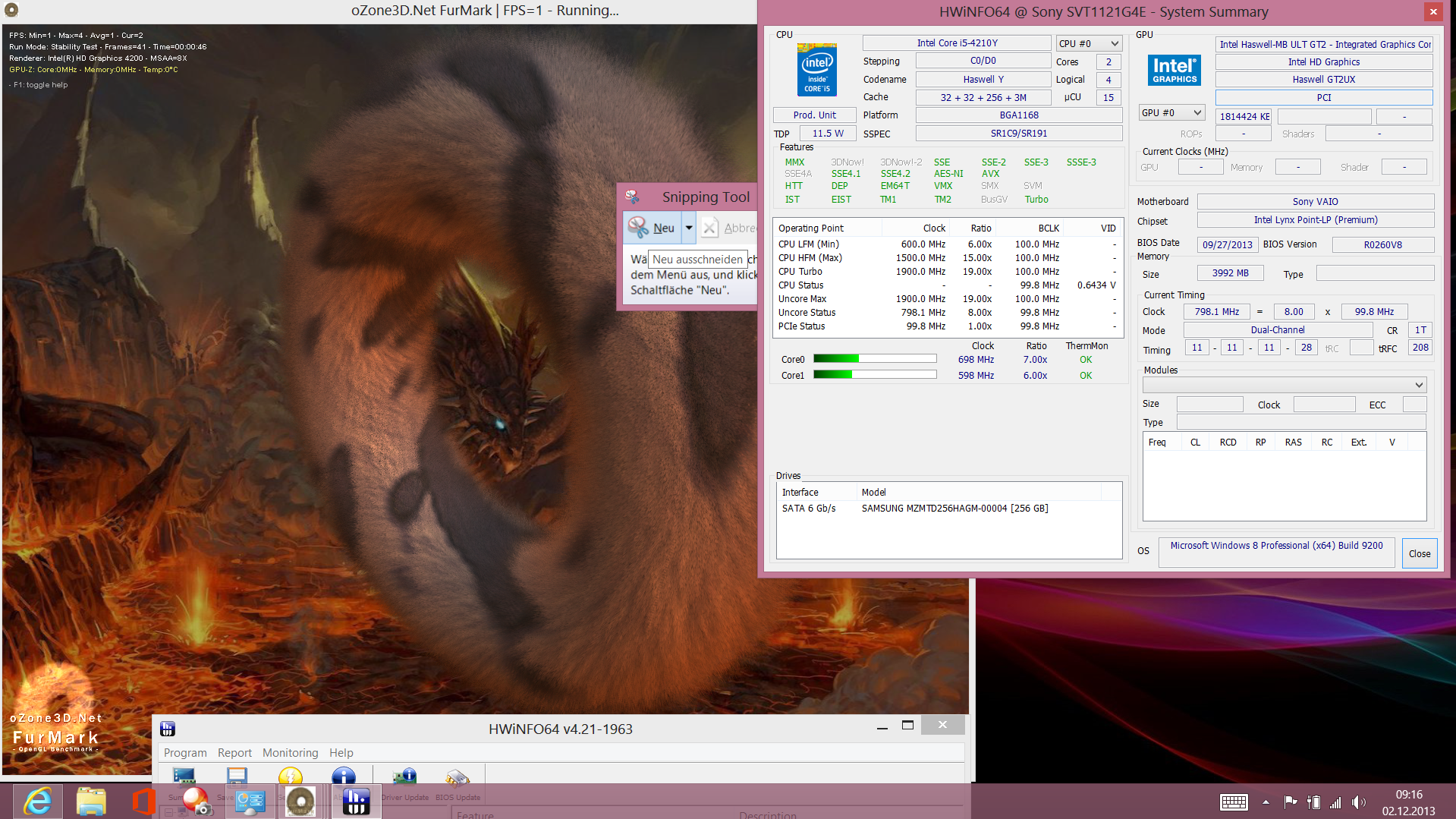
Task: Click the BIOS Date field 09/27/2013
Action: [x=1227, y=244]
